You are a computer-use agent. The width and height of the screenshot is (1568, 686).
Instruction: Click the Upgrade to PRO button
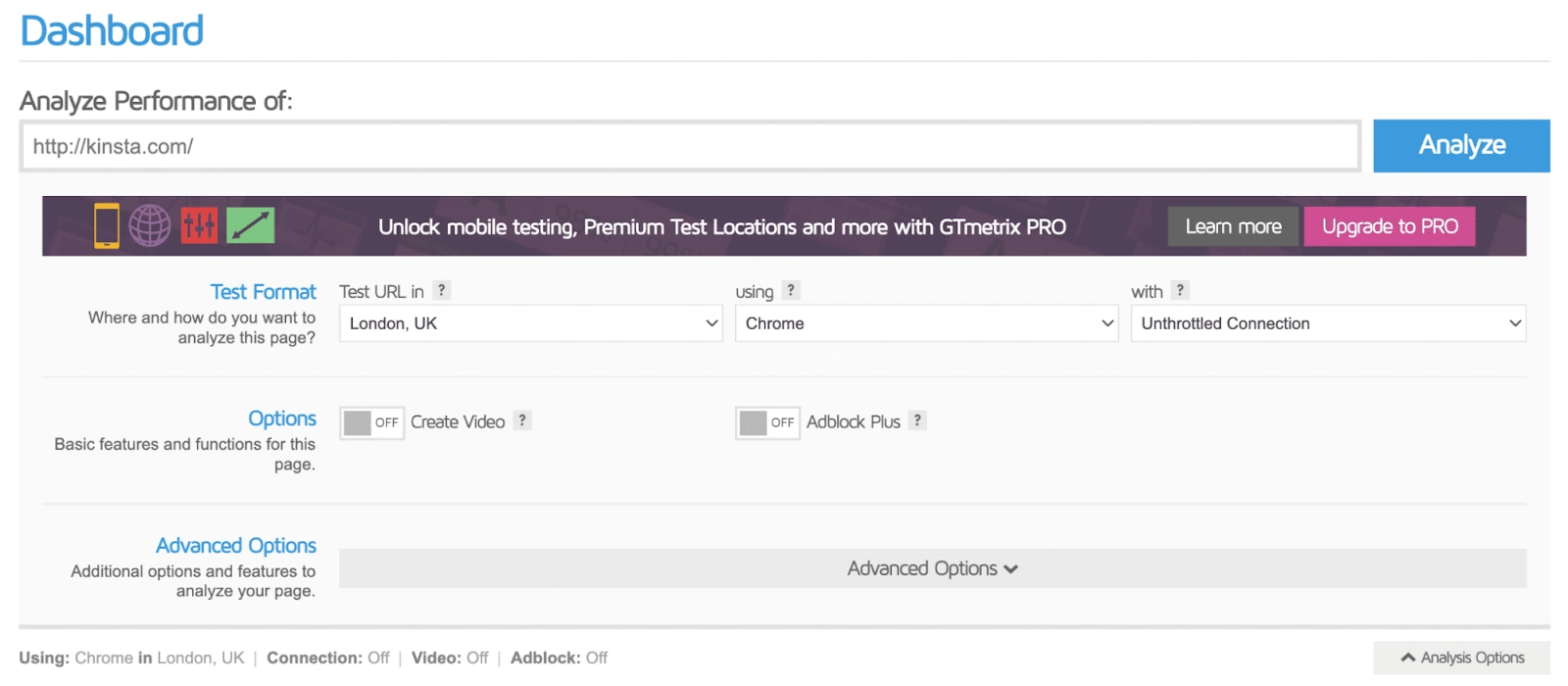1389,226
